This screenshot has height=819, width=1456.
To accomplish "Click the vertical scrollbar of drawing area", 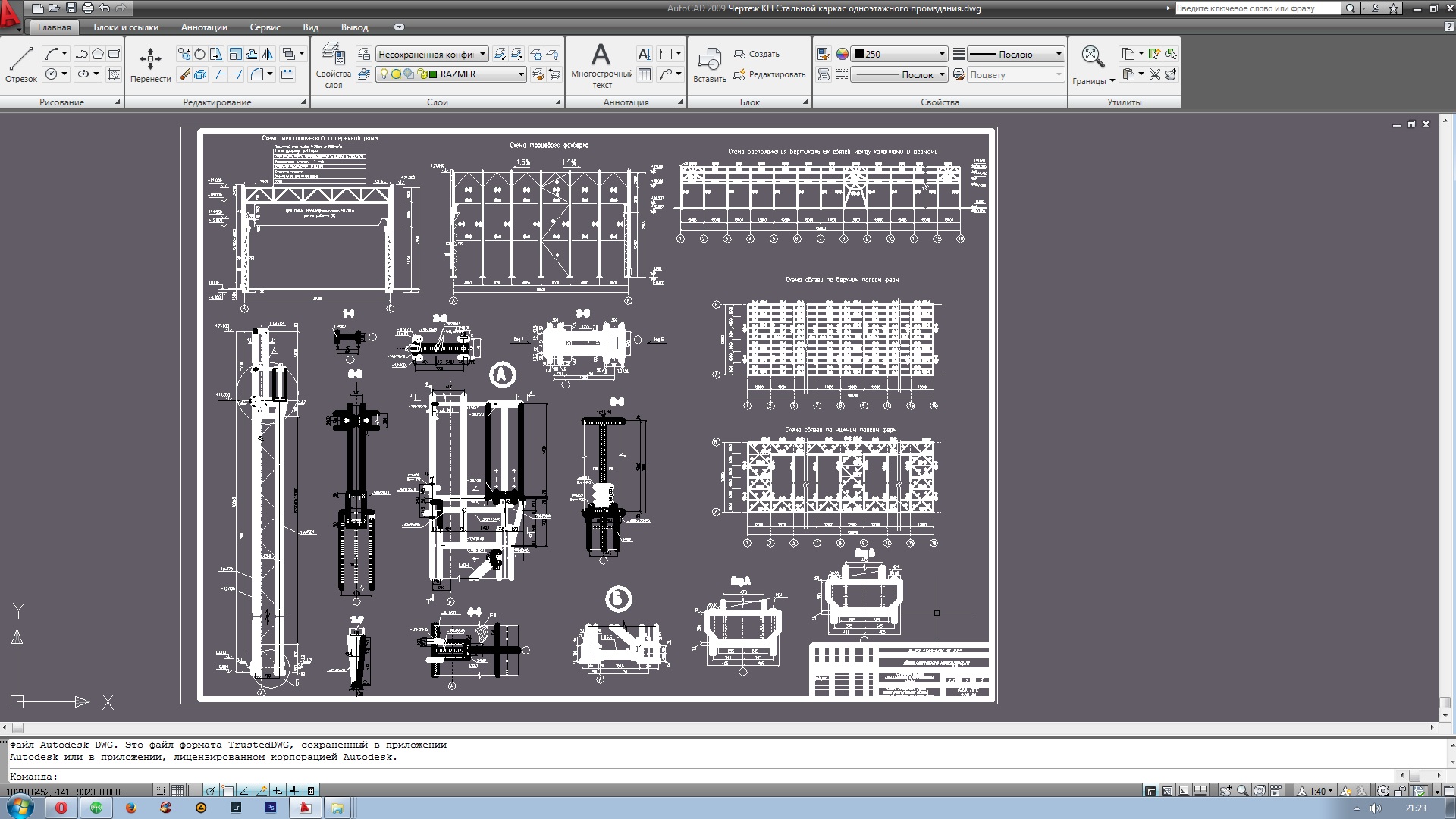I will click(x=1445, y=417).
